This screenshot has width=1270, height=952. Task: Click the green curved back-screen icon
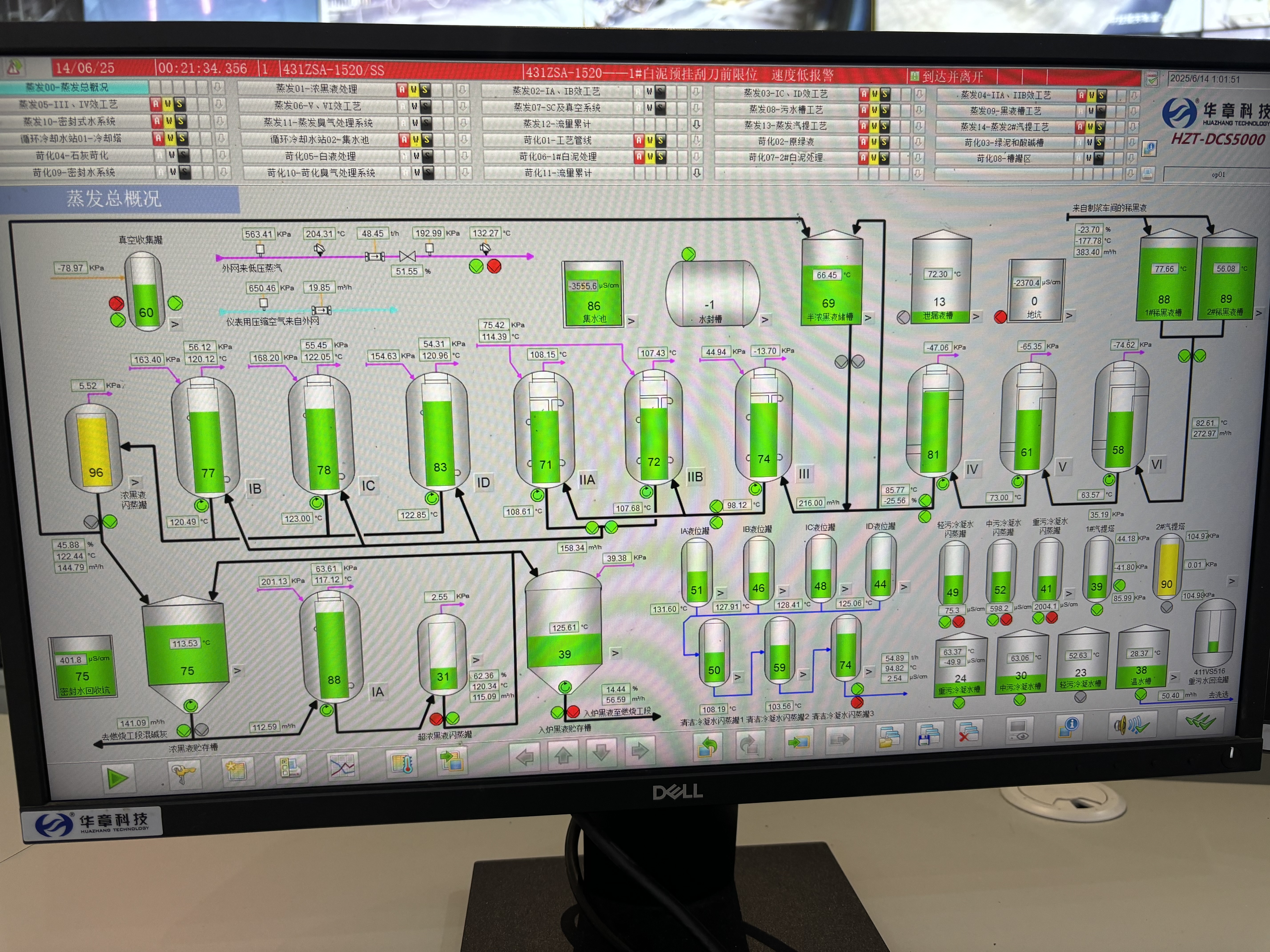pos(708,747)
